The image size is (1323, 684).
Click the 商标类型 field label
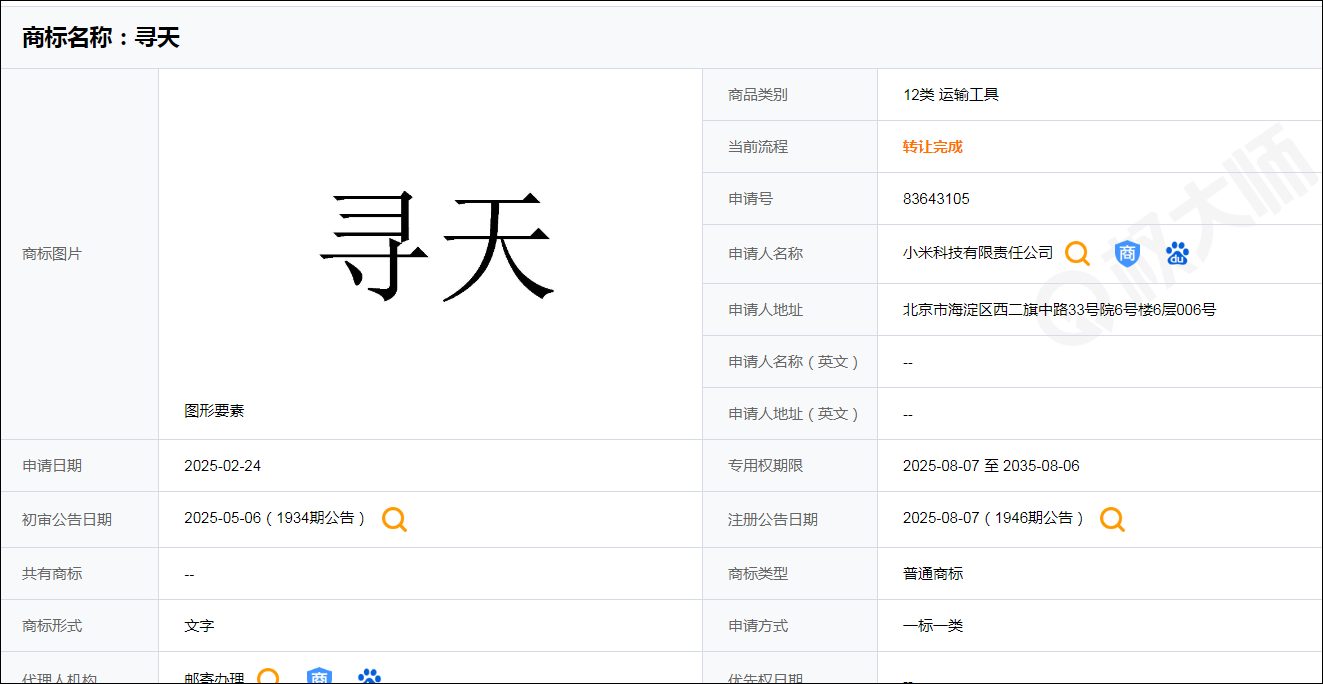coord(758,574)
